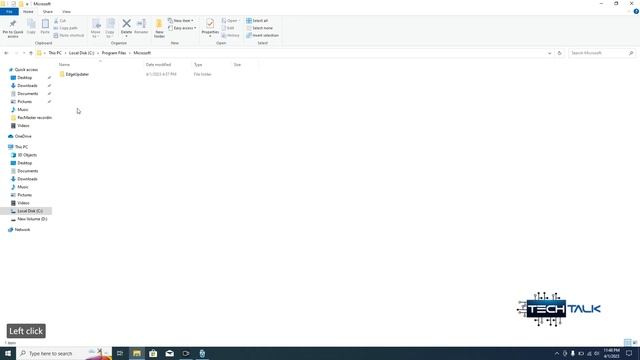Screen dimensions: 640x360
Task: Create a folder with New folder icon
Action: [x=159, y=24]
